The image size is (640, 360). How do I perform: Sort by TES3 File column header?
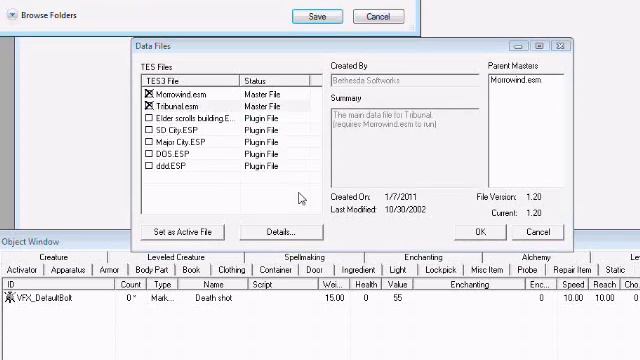(190, 81)
